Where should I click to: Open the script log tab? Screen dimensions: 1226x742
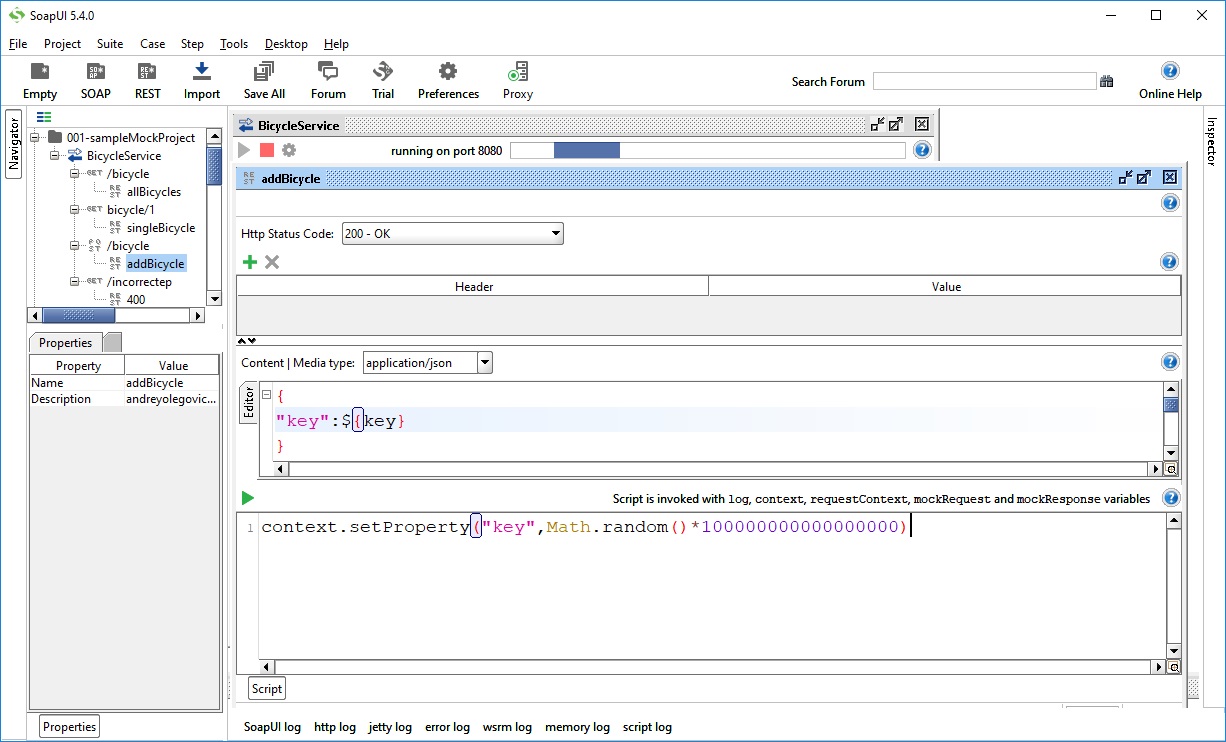coord(647,727)
